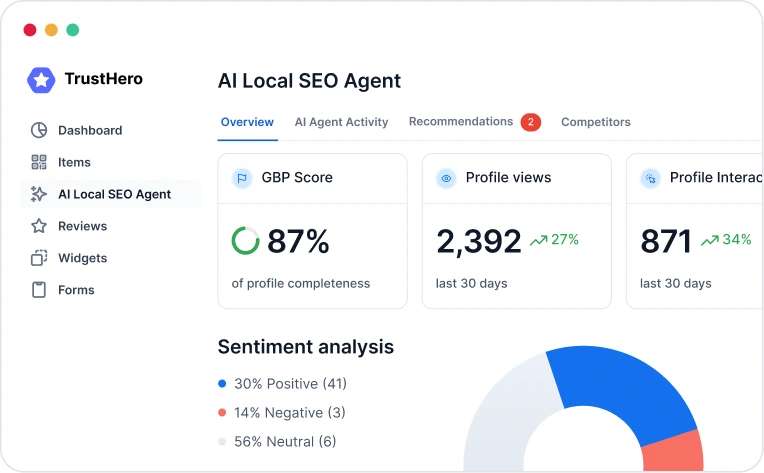Go to Dashboard in the sidebar
The width and height of the screenshot is (764, 473).
90,130
